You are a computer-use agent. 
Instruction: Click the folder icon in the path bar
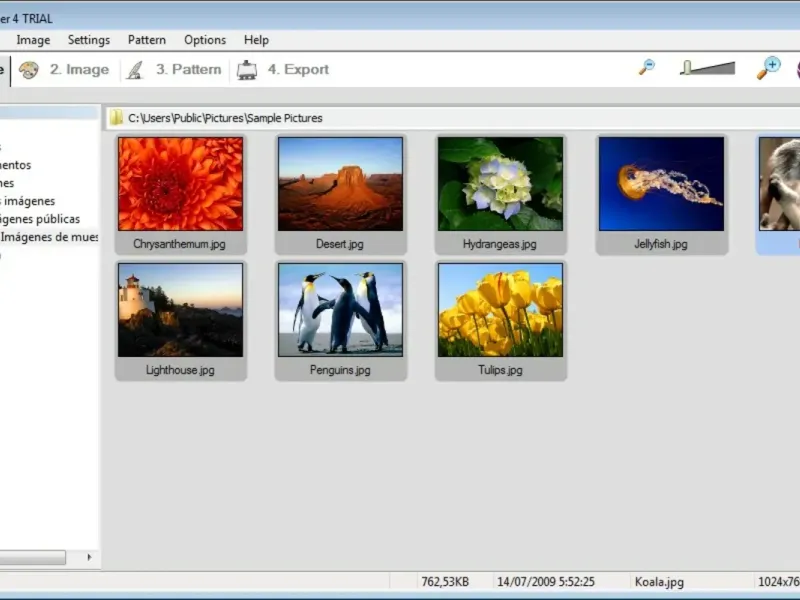(x=116, y=118)
